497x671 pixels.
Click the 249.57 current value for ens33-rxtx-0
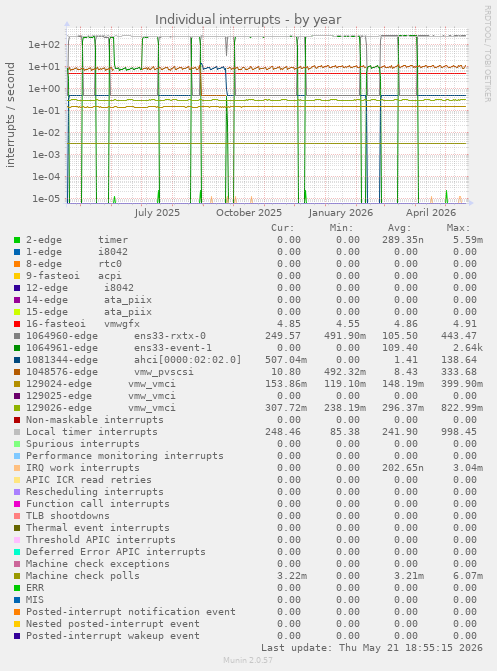(x=283, y=336)
